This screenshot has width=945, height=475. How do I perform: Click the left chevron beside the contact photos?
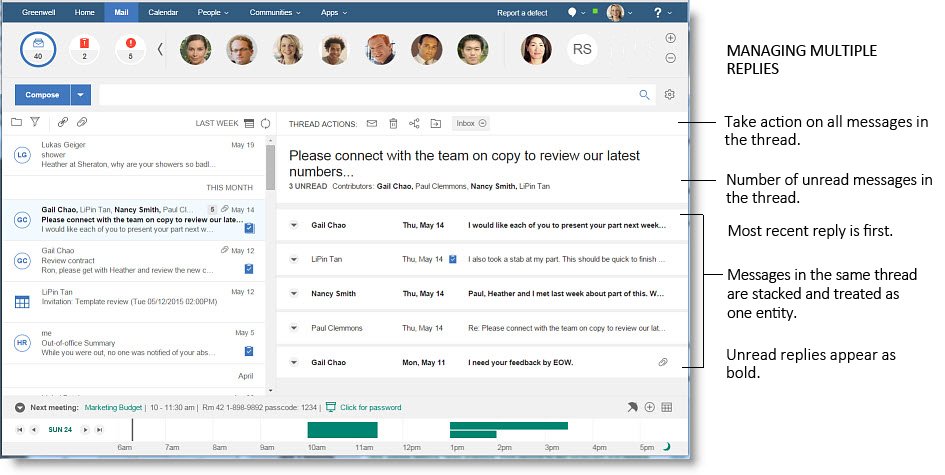coord(160,49)
